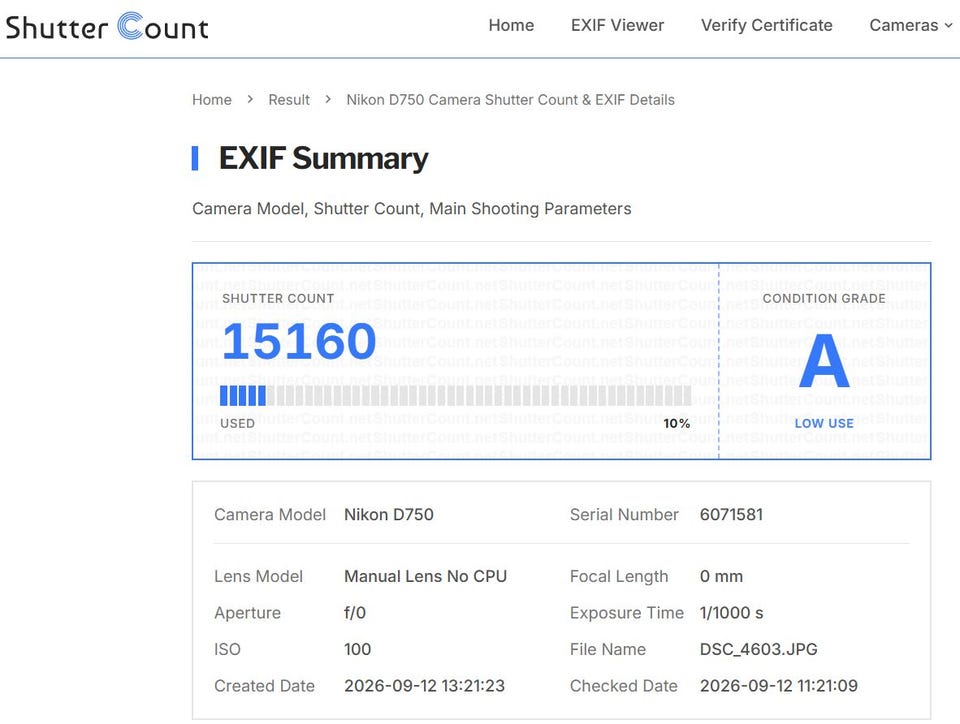The width and height of the screenshot is (960, 724).
Task: Click created date 2026-09-12 13:21:23
Action: (424, 686)
